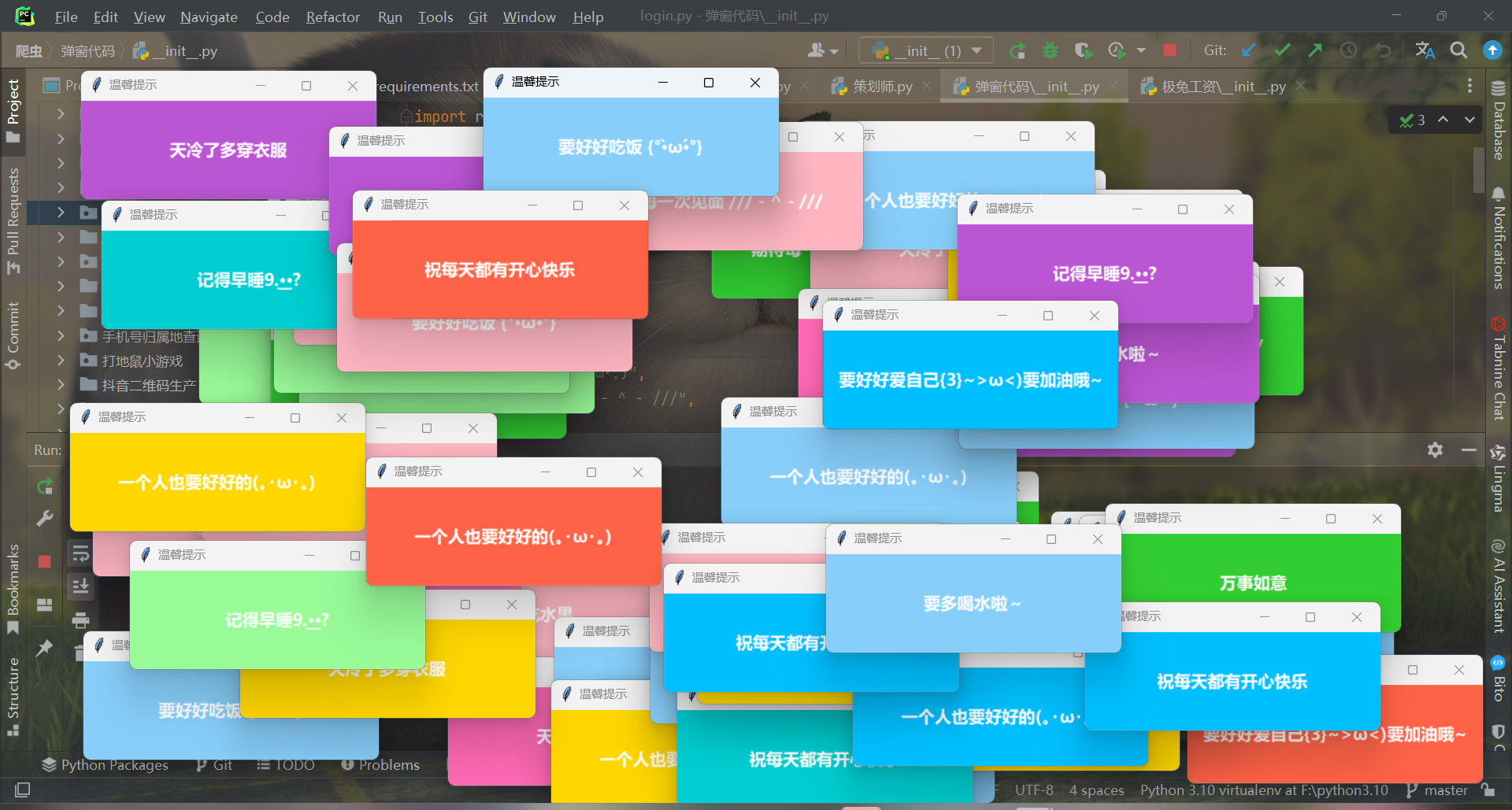Open Git history clock icon
The image size is (1512, 810).
(1349, 50)
